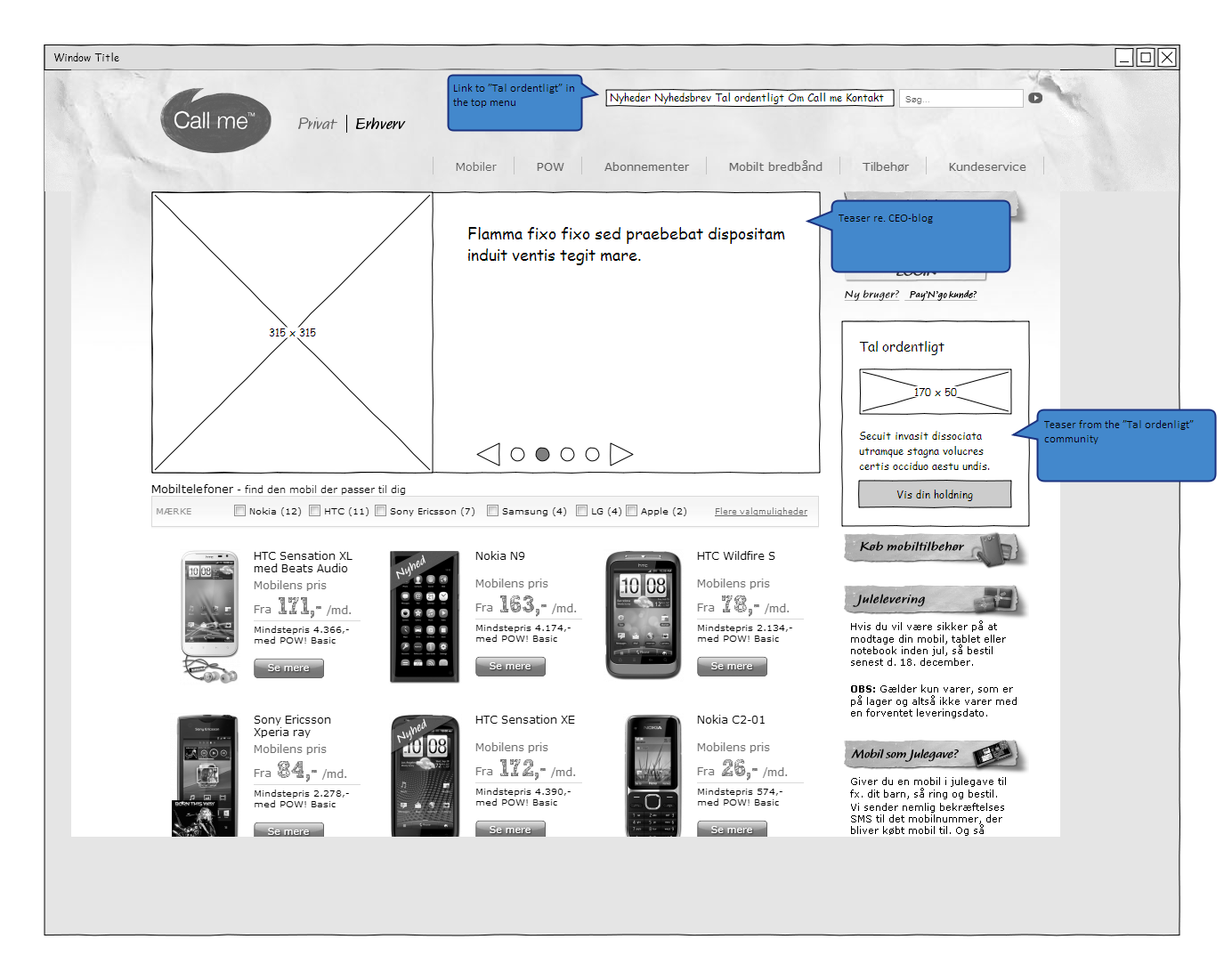The height and width of the screenshot is (980, 1224).
Task: Click Se mere for Sony Ericsson Xperia ray
Action: [288, 830]
